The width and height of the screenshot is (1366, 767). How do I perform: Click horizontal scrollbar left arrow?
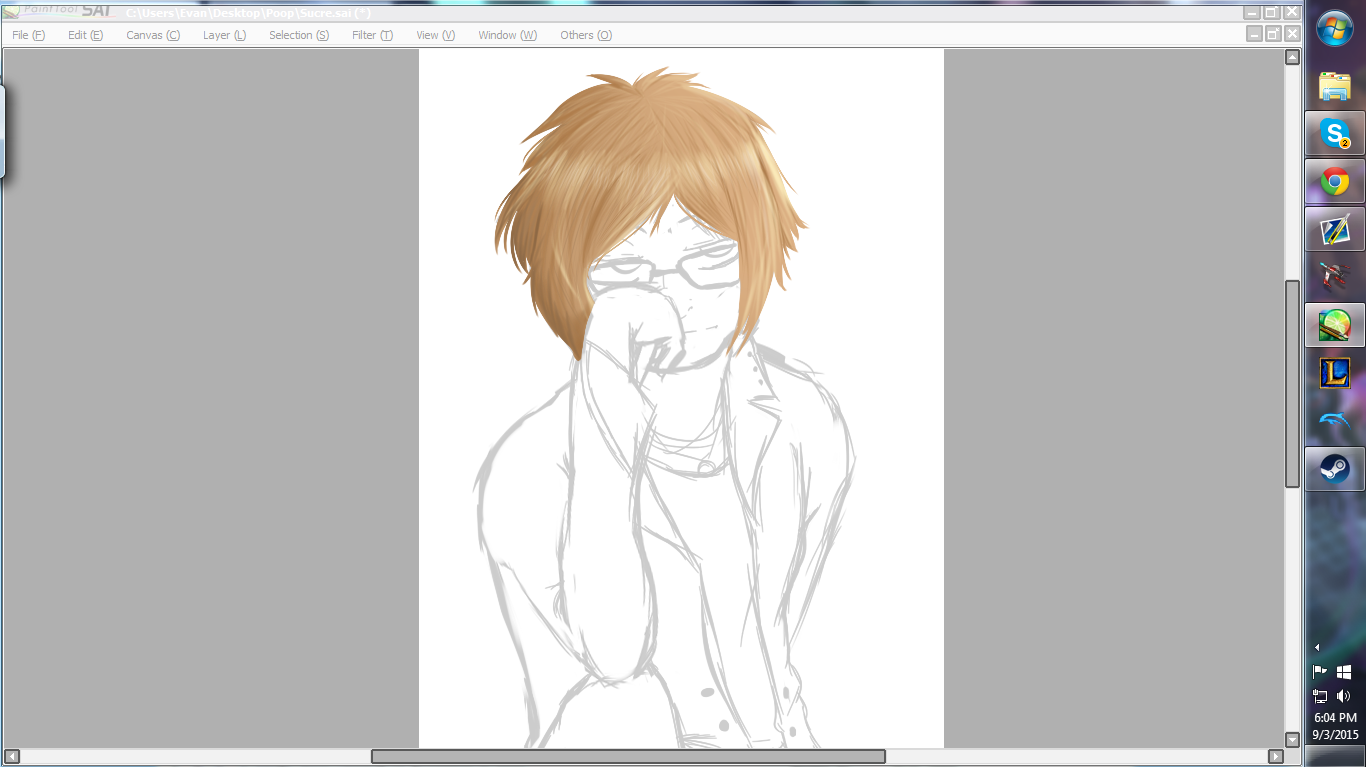11,756
